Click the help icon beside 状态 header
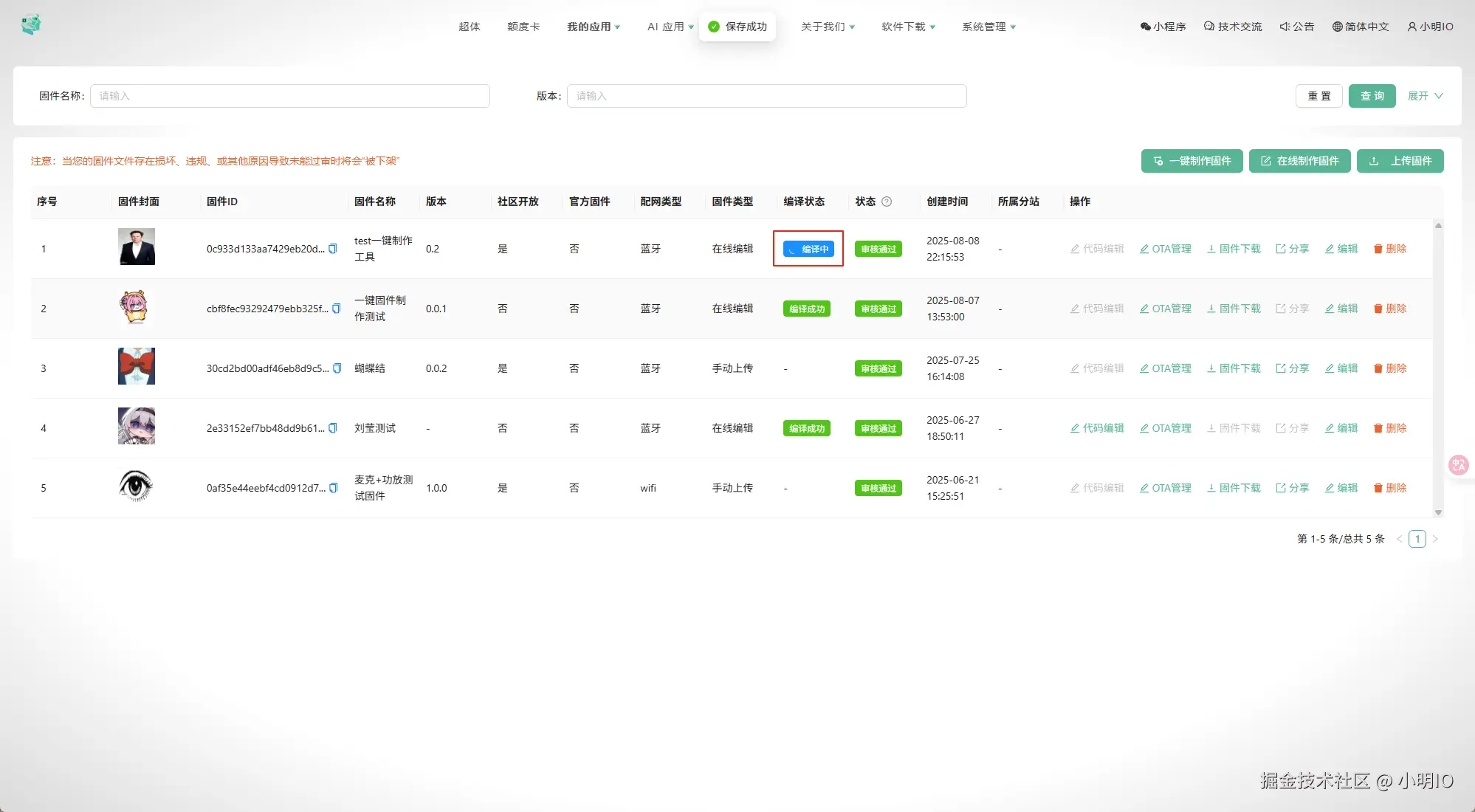The image size is (1475, 812). point(887,202)
